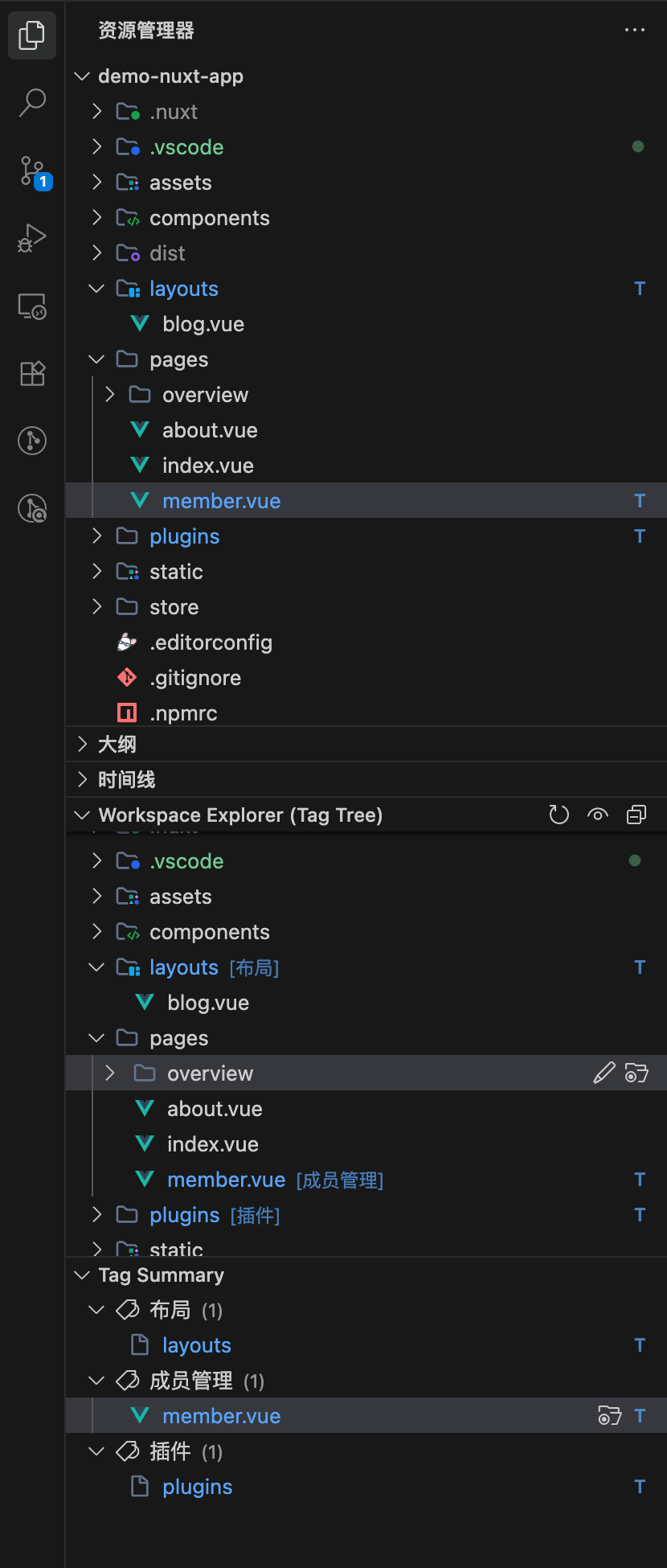Collapse all folders in Workspace Explorer
This screenshot has height=1568, width=667.
coord(636,815)
